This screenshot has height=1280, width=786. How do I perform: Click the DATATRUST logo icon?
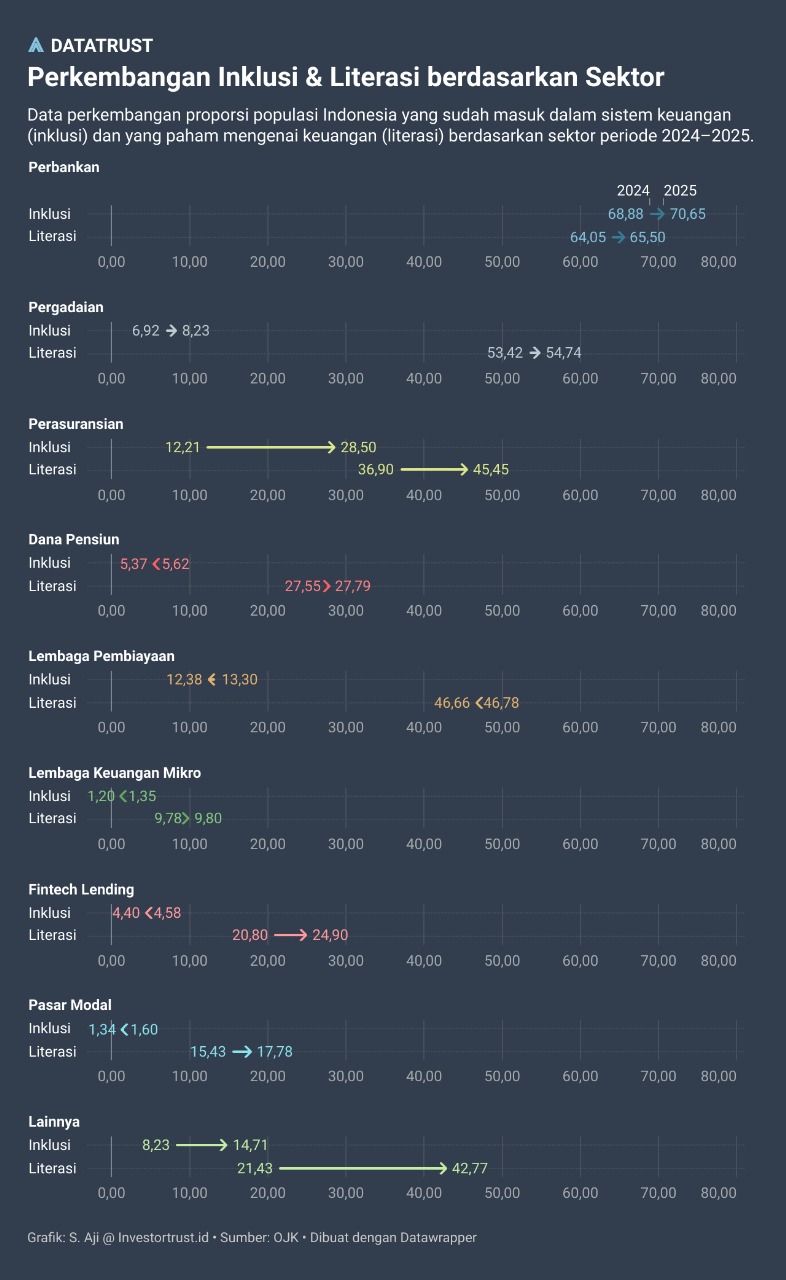(36, 45)
